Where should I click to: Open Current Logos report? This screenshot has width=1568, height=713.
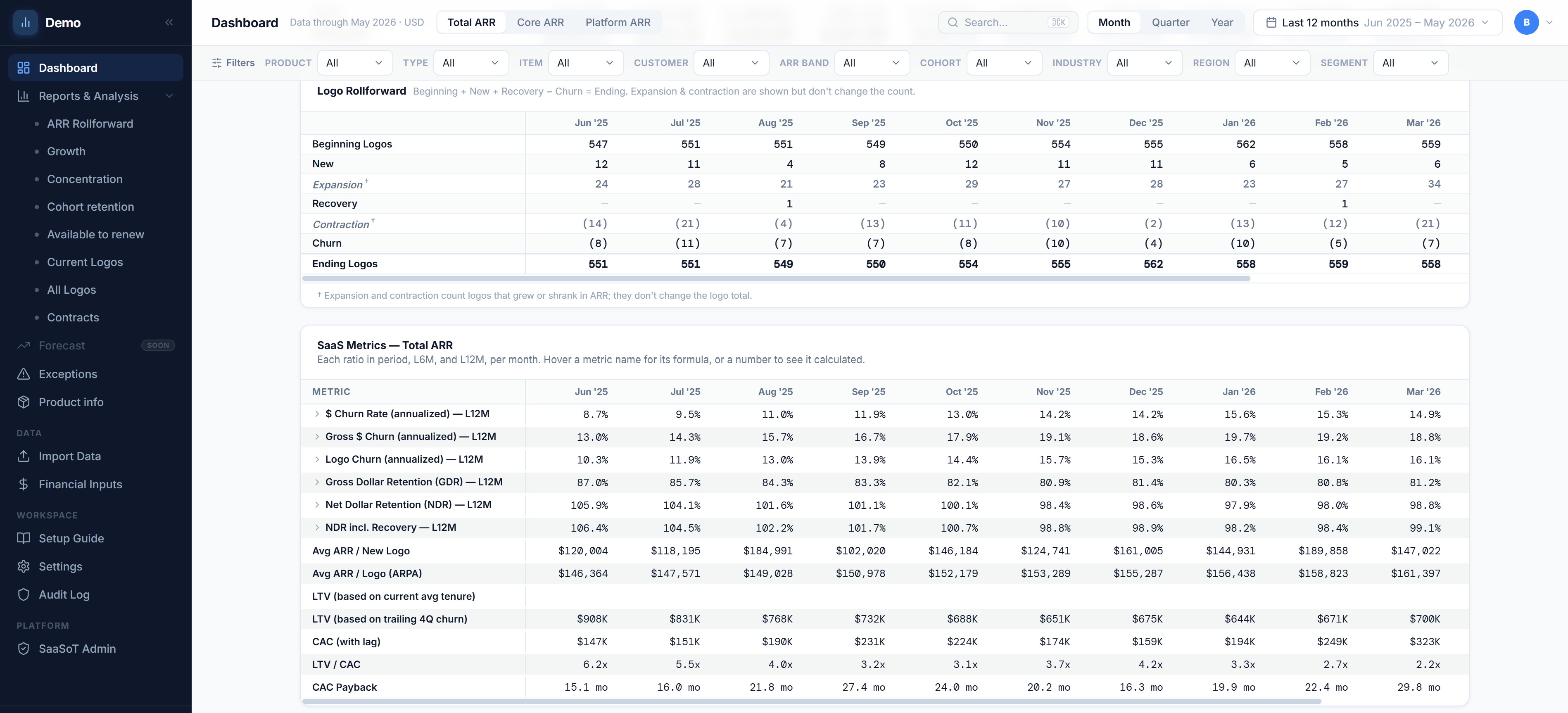coord(85,262)
